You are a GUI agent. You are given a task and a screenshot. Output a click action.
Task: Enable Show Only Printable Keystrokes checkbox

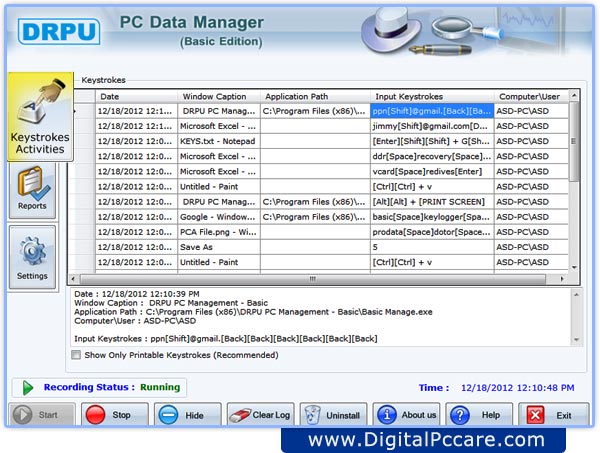point(76,355)
